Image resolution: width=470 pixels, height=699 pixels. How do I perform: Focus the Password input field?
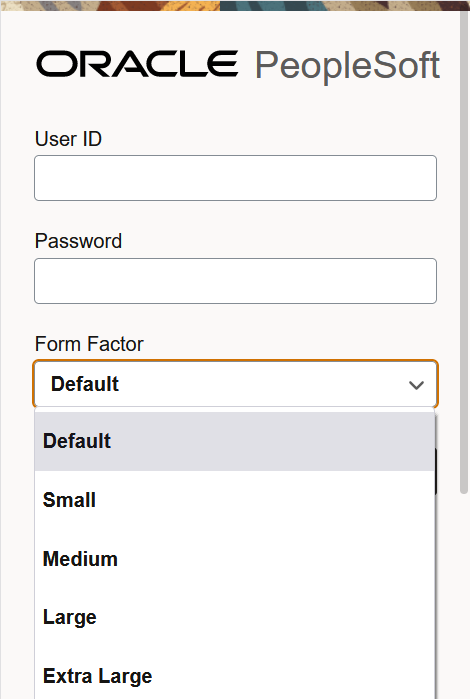point(235,281)
